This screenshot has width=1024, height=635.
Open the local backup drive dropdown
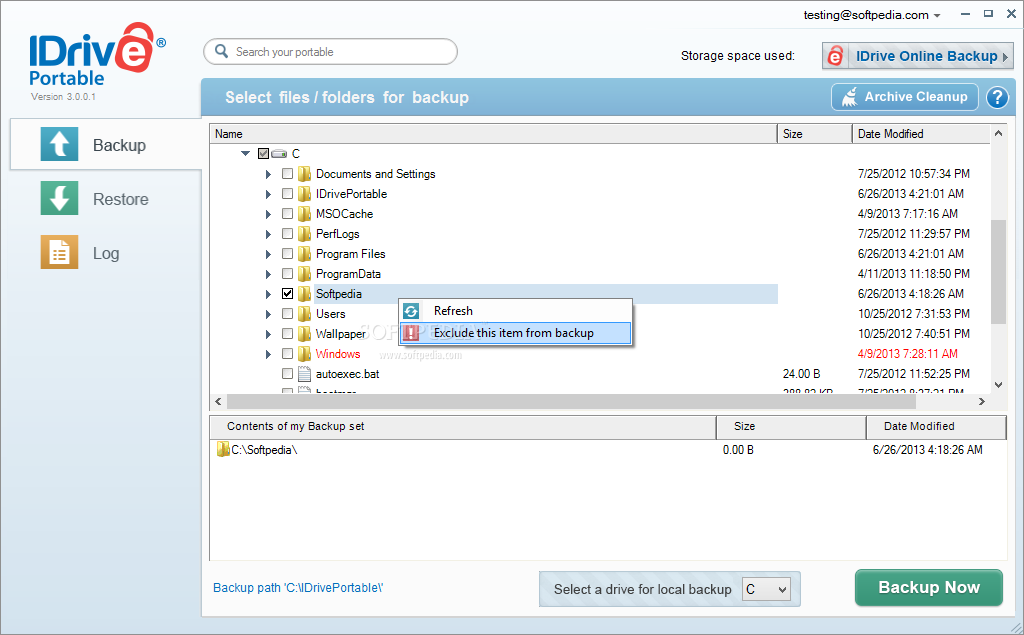tap(766, 589)
